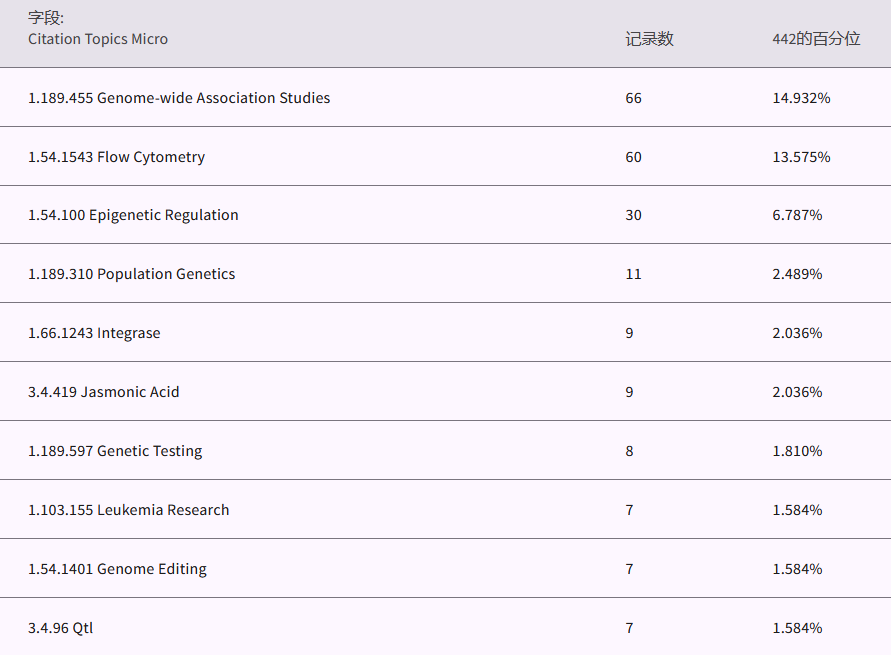Image resolution: width=891 pixels, height=655 pixels.
Task: Click the 2.489% value for Population Genetics
Action: pyautogui.click(x=797, y=274)
